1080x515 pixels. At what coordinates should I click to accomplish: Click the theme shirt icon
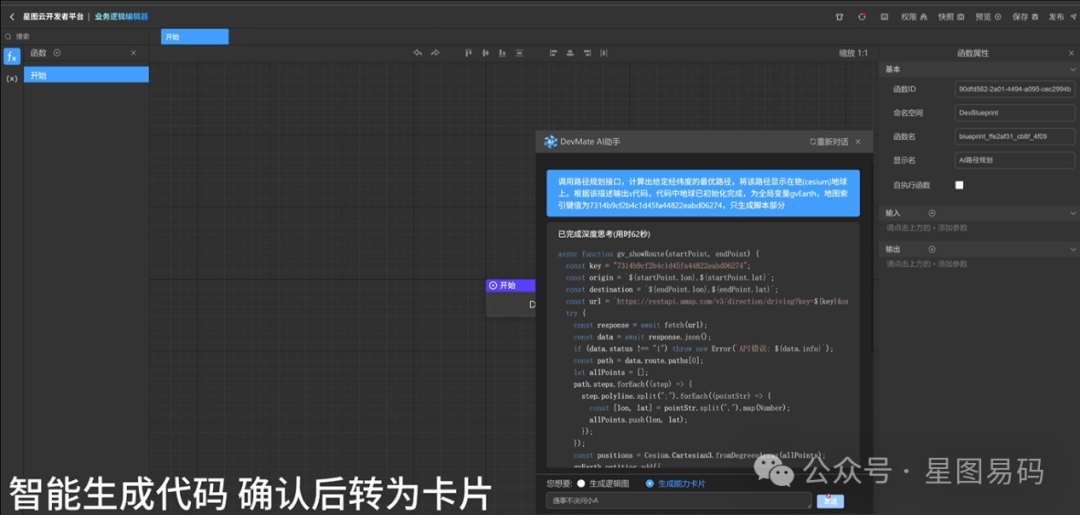coord(839,17)
